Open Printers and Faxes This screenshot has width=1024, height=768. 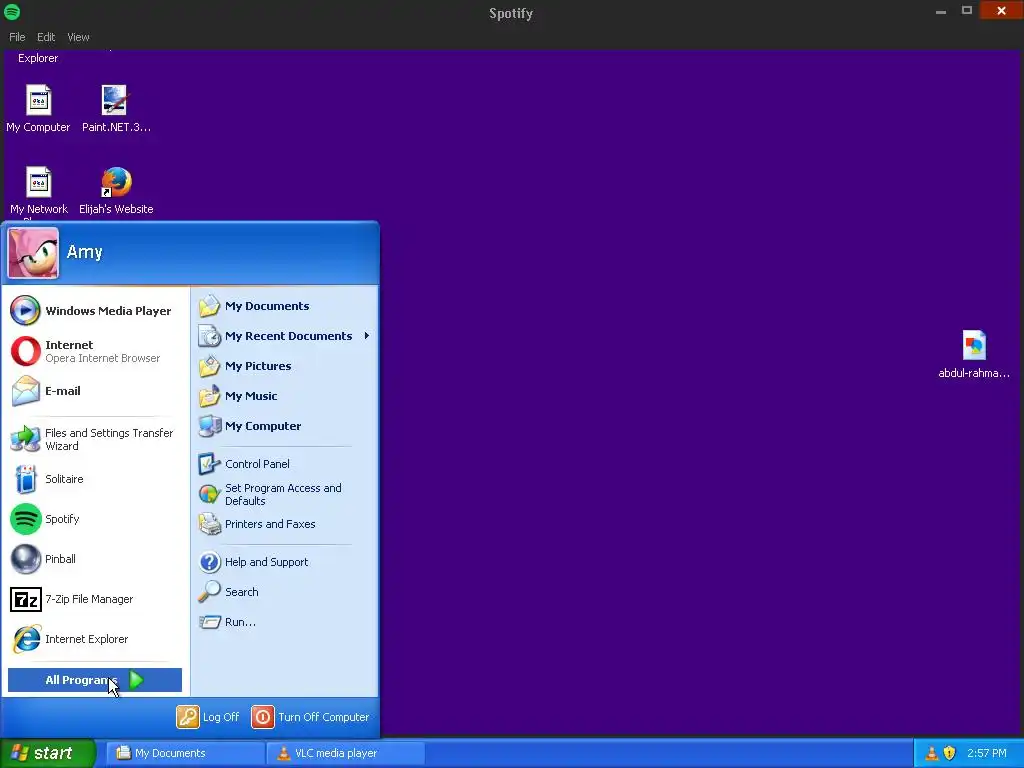(x=285, y=524)
